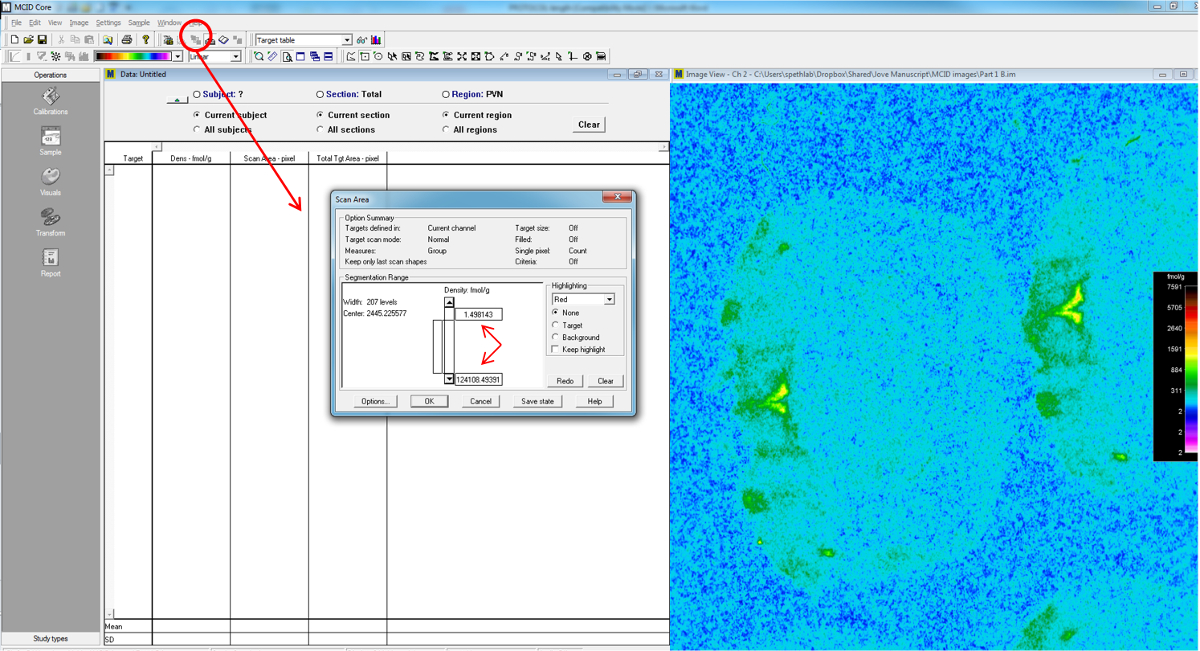
Task: Click the histogram chart icon beside Target table
Action: coord(376,40)
